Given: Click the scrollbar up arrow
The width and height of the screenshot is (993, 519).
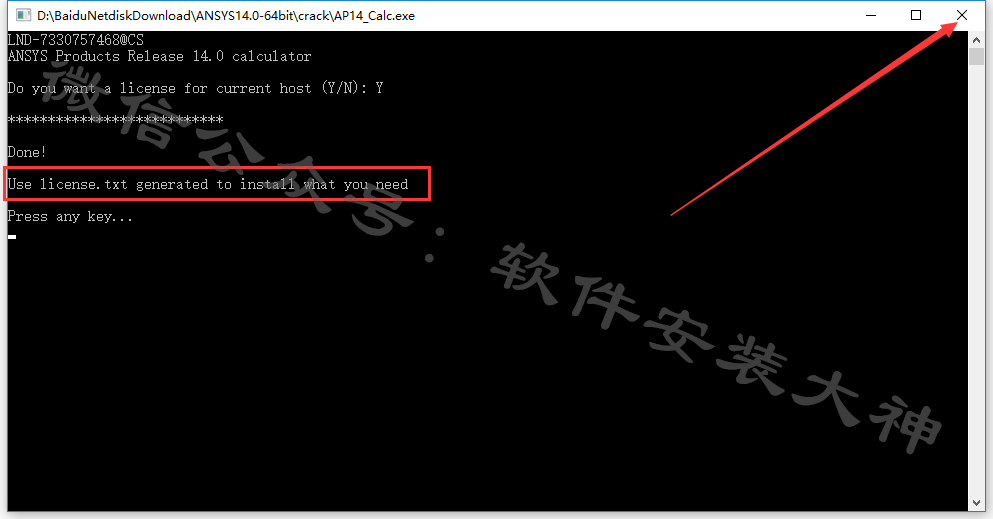Looking at the screenshot, I should coord(976,40).
